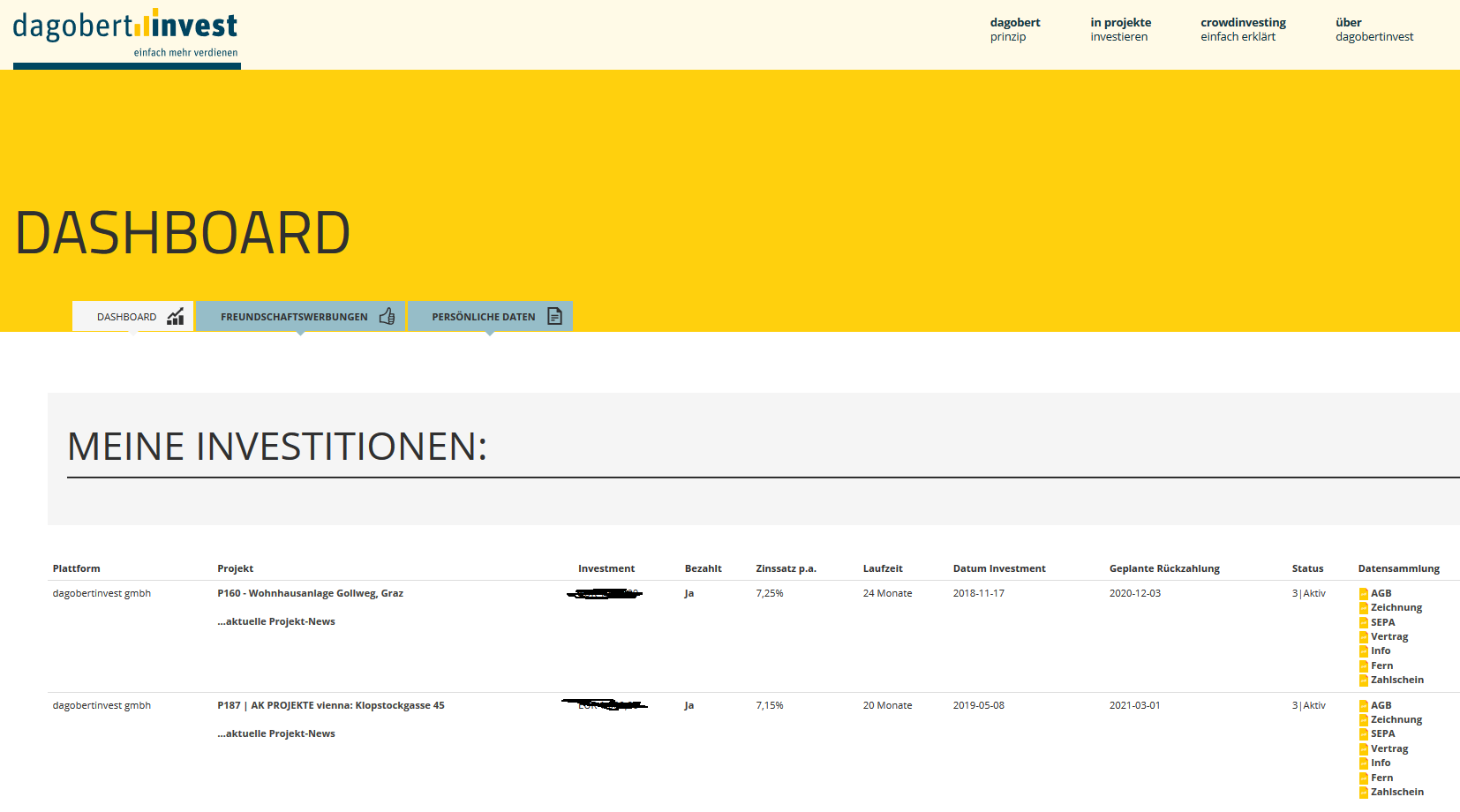Click the 'über dagobertinvest' navigation entry
1460x812 pixels.
tap(1373, 29)
